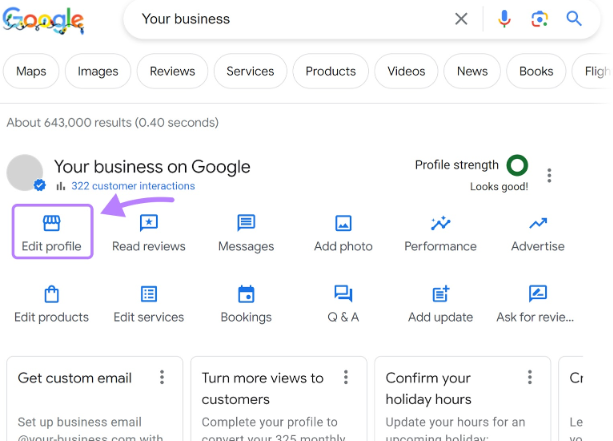613x441 pixels.
Task: Click the Looks good! status text
Action: 499,187
